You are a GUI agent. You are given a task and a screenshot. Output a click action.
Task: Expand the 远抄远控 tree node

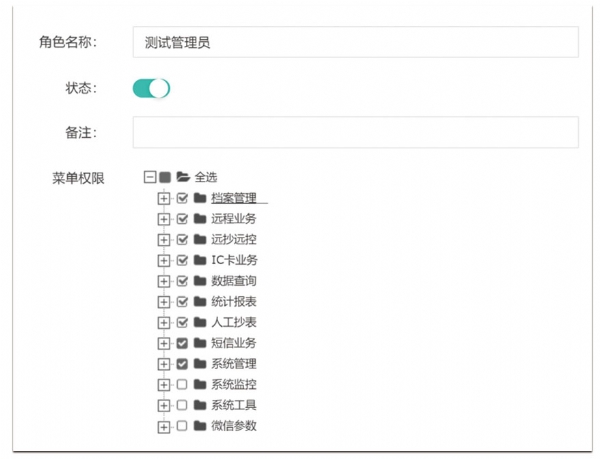[x=164, y=240]
